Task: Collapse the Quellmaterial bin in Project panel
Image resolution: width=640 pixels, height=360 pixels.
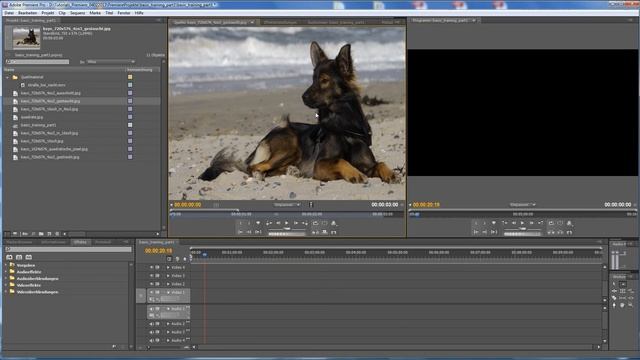Action: point(7,77)
